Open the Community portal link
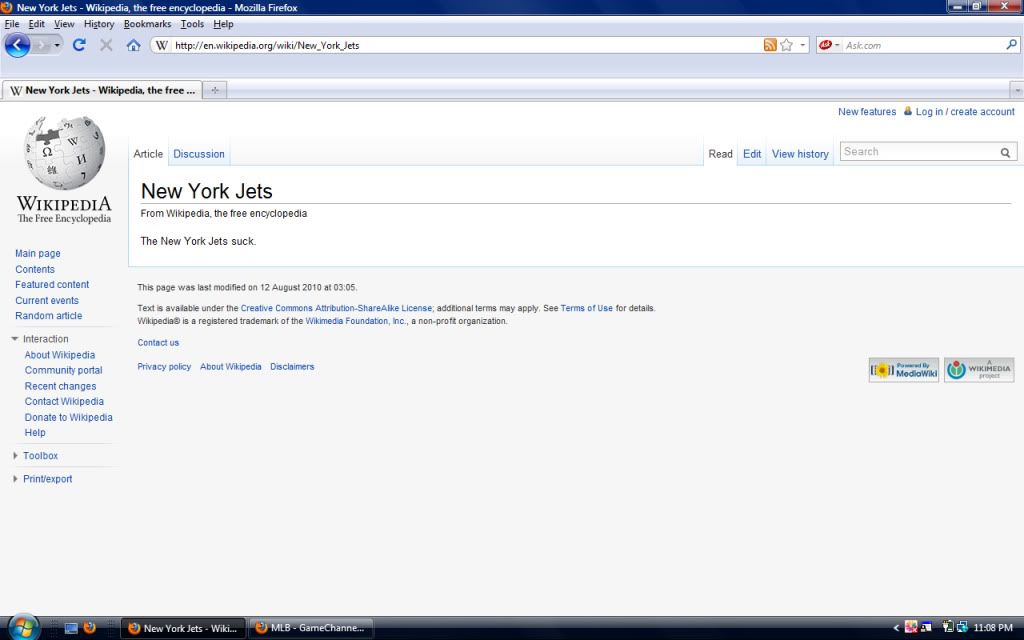This screenshot has width=1024, height=640. [x=63, y=370]
